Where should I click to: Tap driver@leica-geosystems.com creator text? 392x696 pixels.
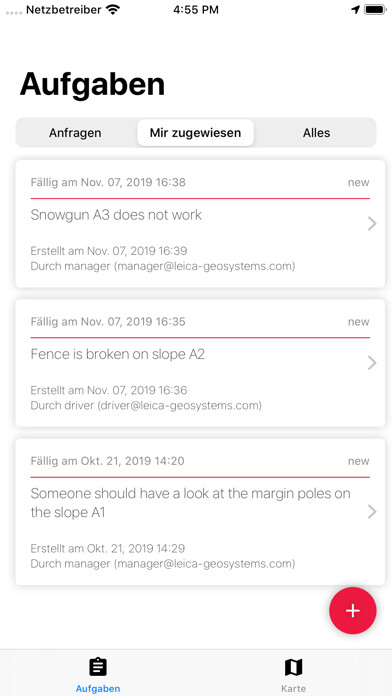tap(179, 405)
